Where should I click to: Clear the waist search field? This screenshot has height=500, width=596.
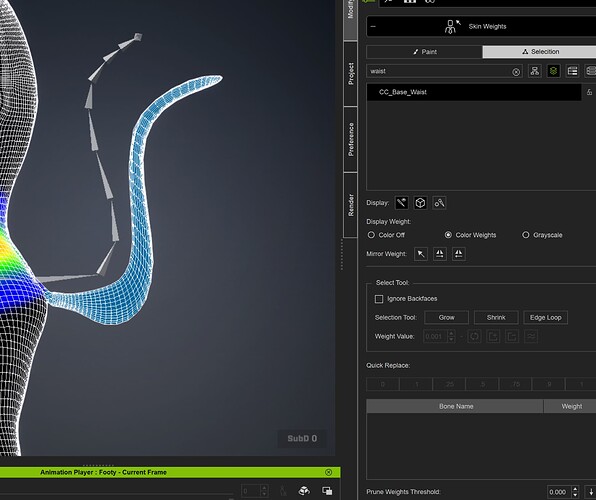(x=516, y=72)
